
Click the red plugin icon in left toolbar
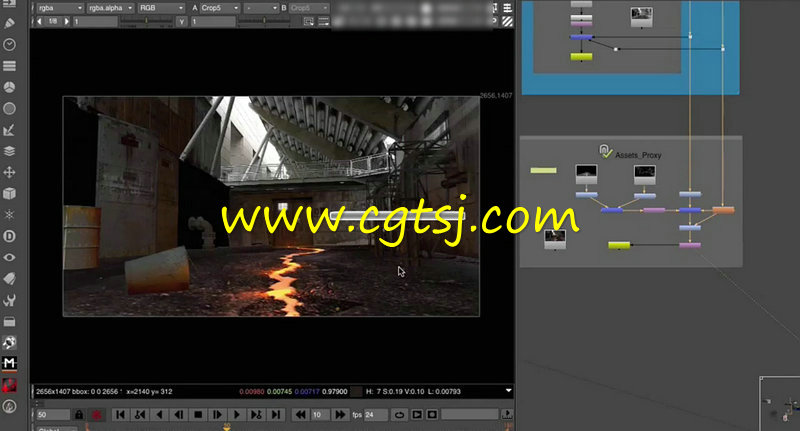click(x=9, y=385)
